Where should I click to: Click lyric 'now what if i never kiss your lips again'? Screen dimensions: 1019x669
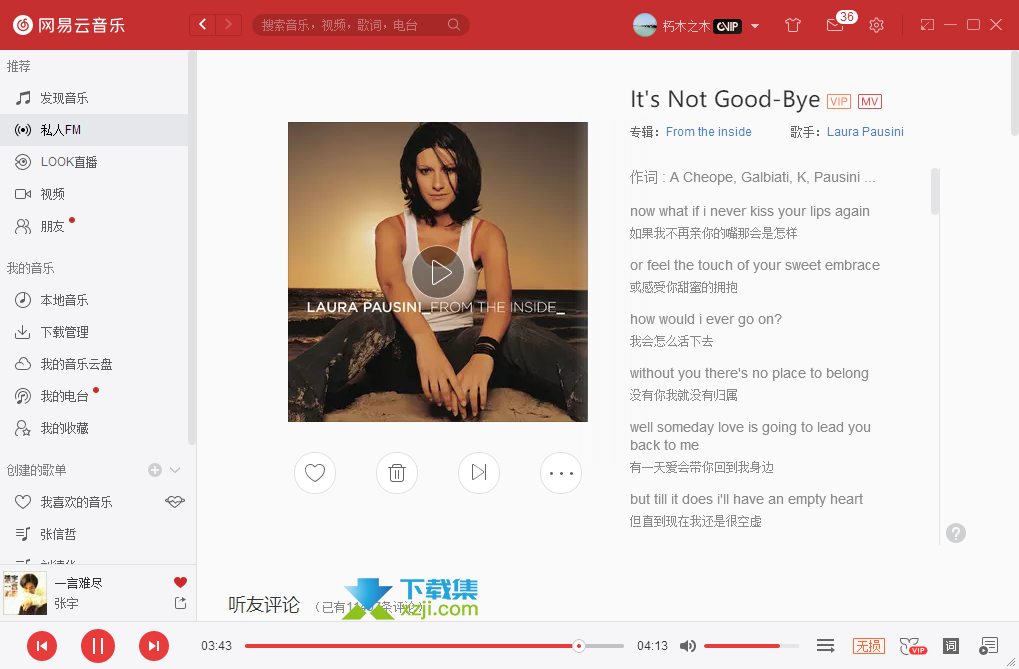tap(749, 211)
